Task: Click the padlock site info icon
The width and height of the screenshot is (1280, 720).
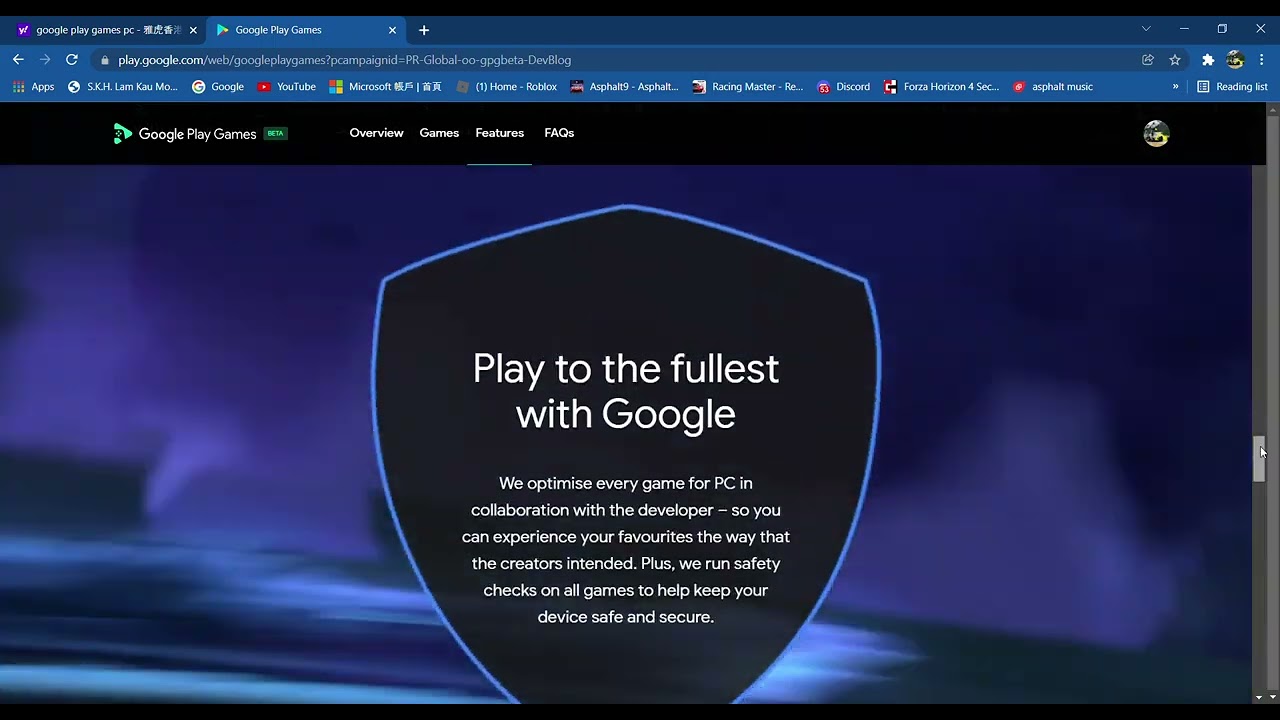Action: tap(105, 60)
